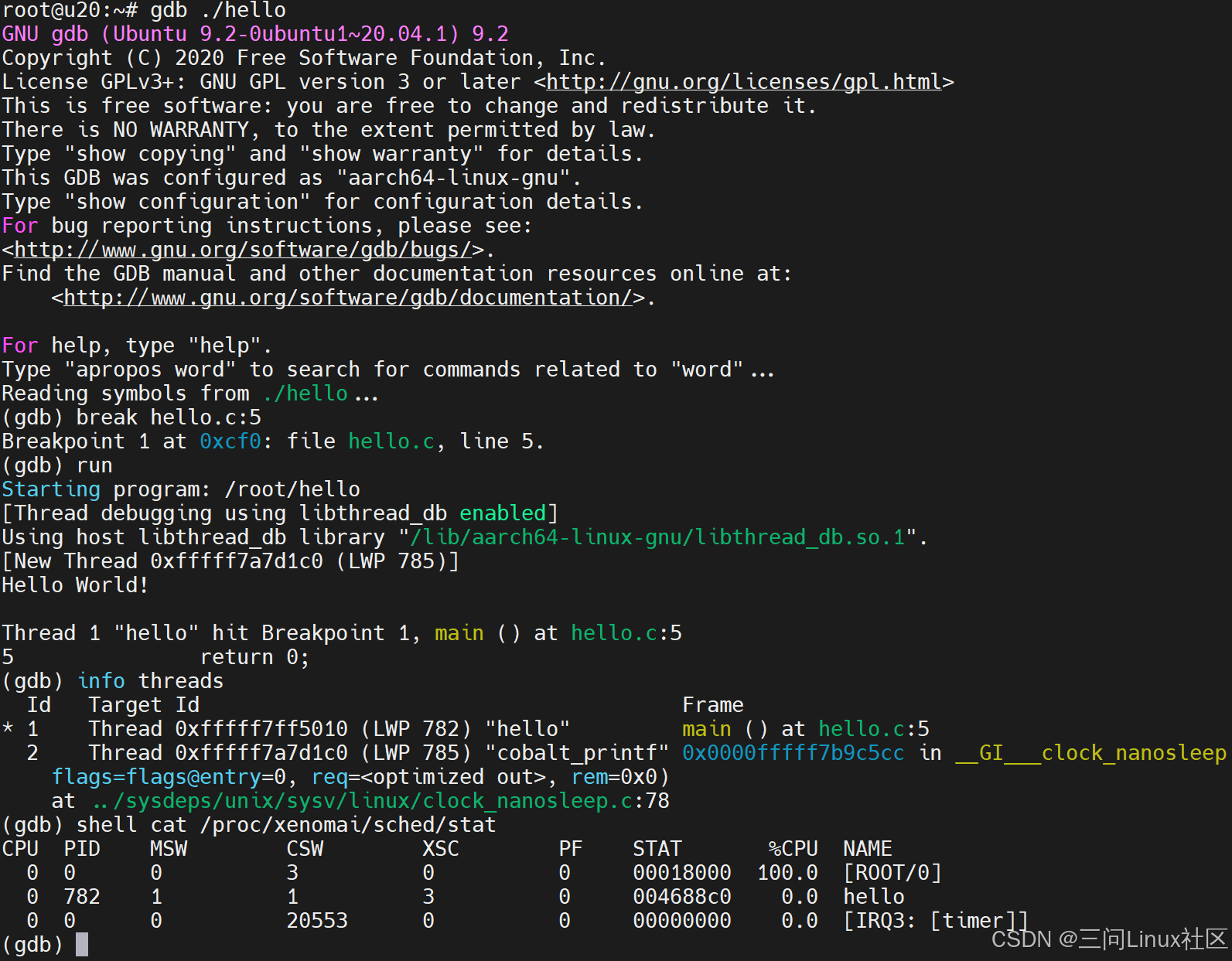Screen dimensions: 1232x961
Task: Click the '%CPU' column header
Action: [x=793, y=849]
